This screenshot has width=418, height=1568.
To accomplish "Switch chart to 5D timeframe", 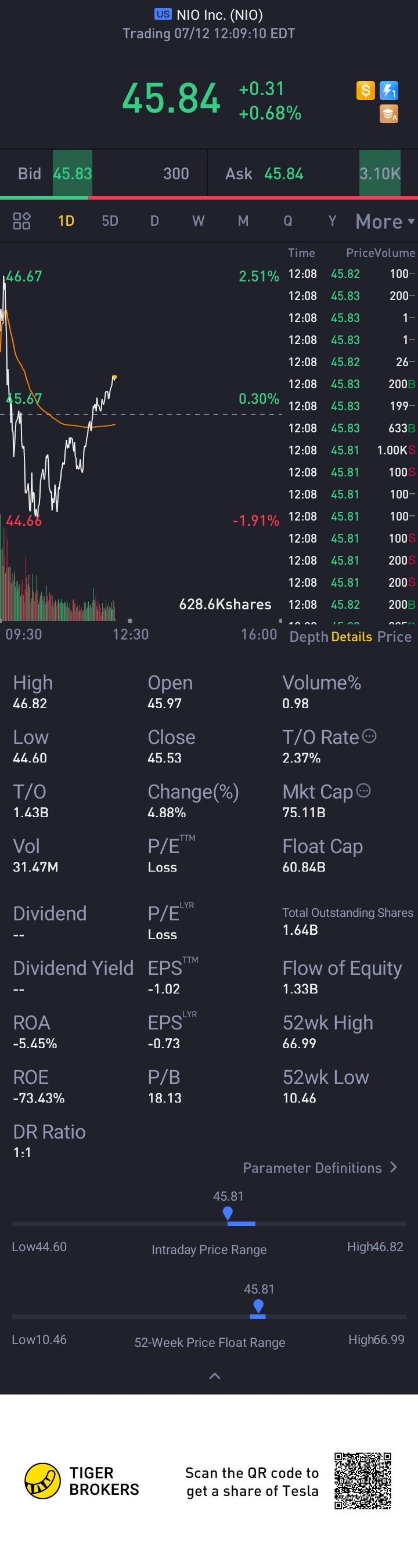I will pos(110,221).
